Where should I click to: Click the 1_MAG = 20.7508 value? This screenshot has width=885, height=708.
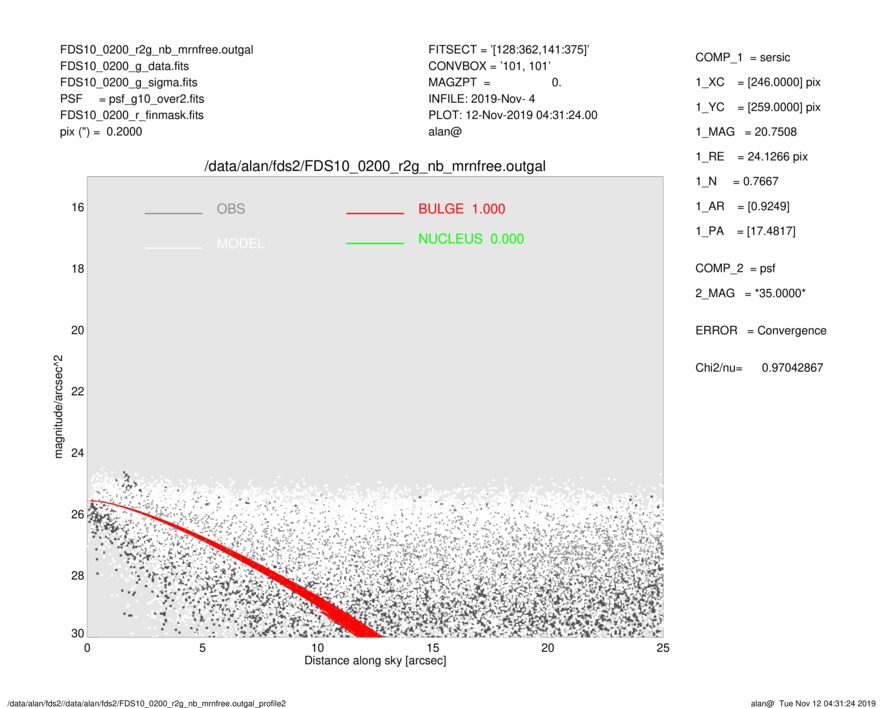tap(746, 132)
